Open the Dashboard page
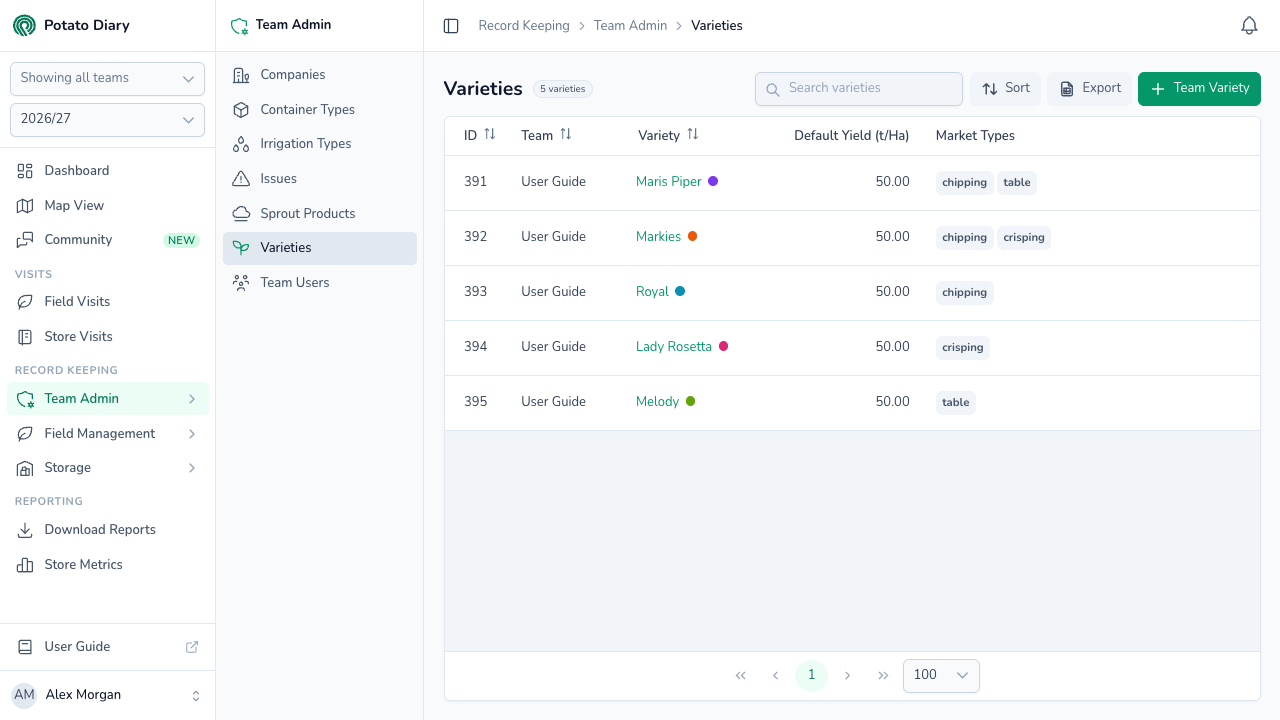The width and height of the screenshot is (1280, 720). click(107, 171)
